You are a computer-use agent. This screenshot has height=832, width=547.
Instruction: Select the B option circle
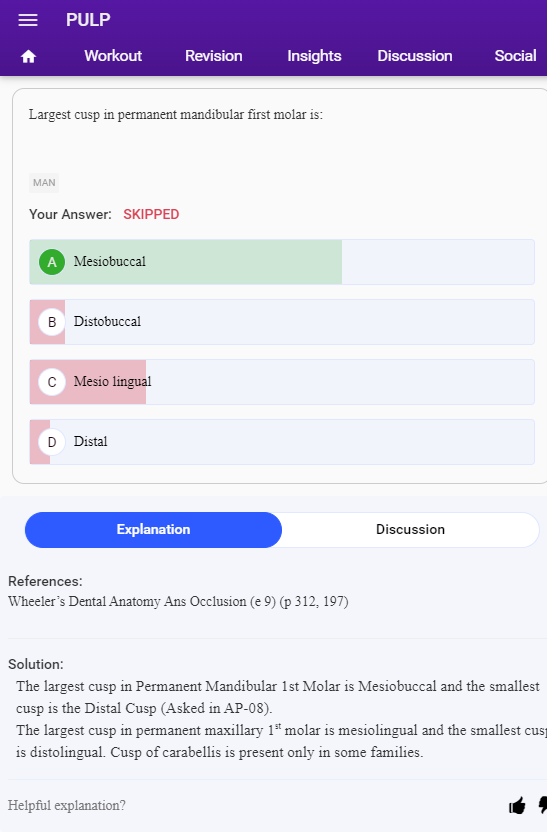click(x=52, y=322)
